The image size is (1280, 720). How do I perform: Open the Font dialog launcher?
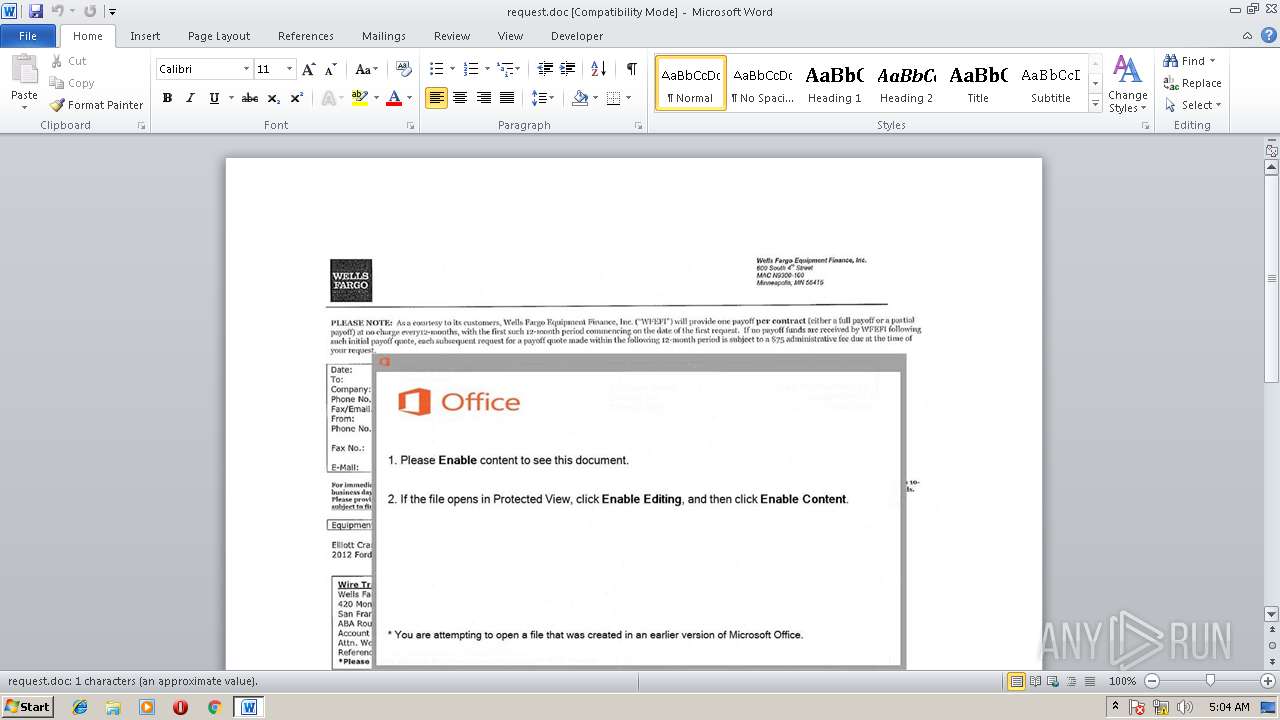pos(411,126)
